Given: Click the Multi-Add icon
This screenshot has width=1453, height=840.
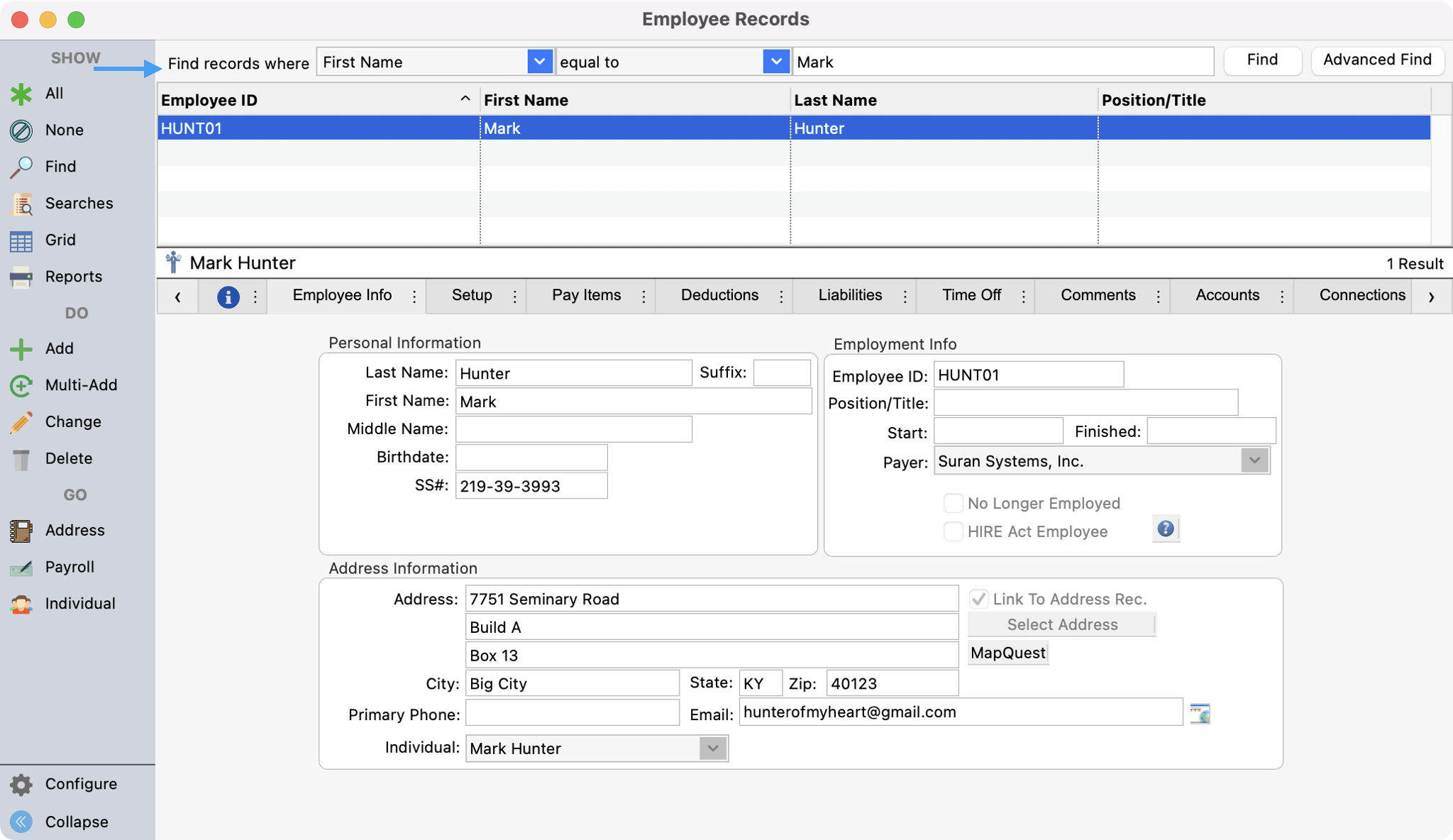Looking at the screenshot, I should 21,385.
